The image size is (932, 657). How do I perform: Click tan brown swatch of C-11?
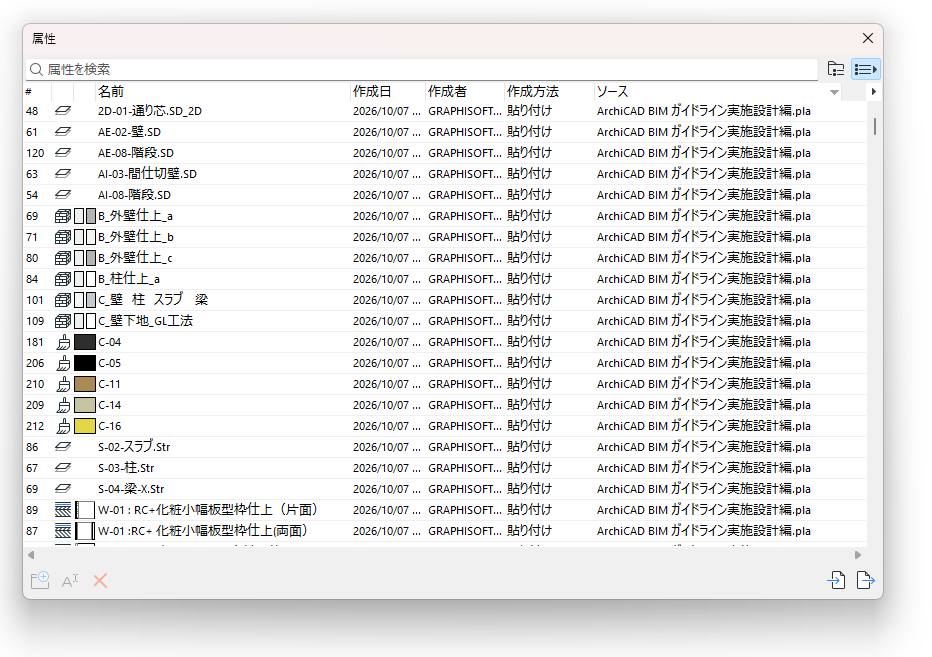(x=85, y=384)
